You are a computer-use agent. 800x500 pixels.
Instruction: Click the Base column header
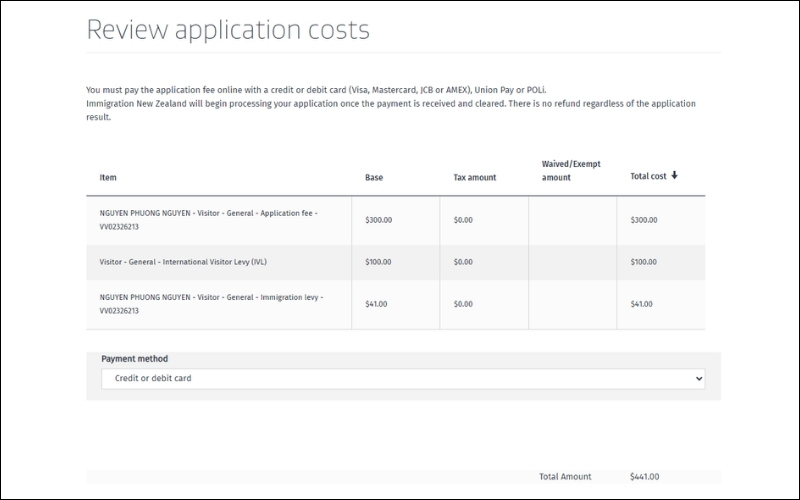pyautogui.click(x=373, y=178)
